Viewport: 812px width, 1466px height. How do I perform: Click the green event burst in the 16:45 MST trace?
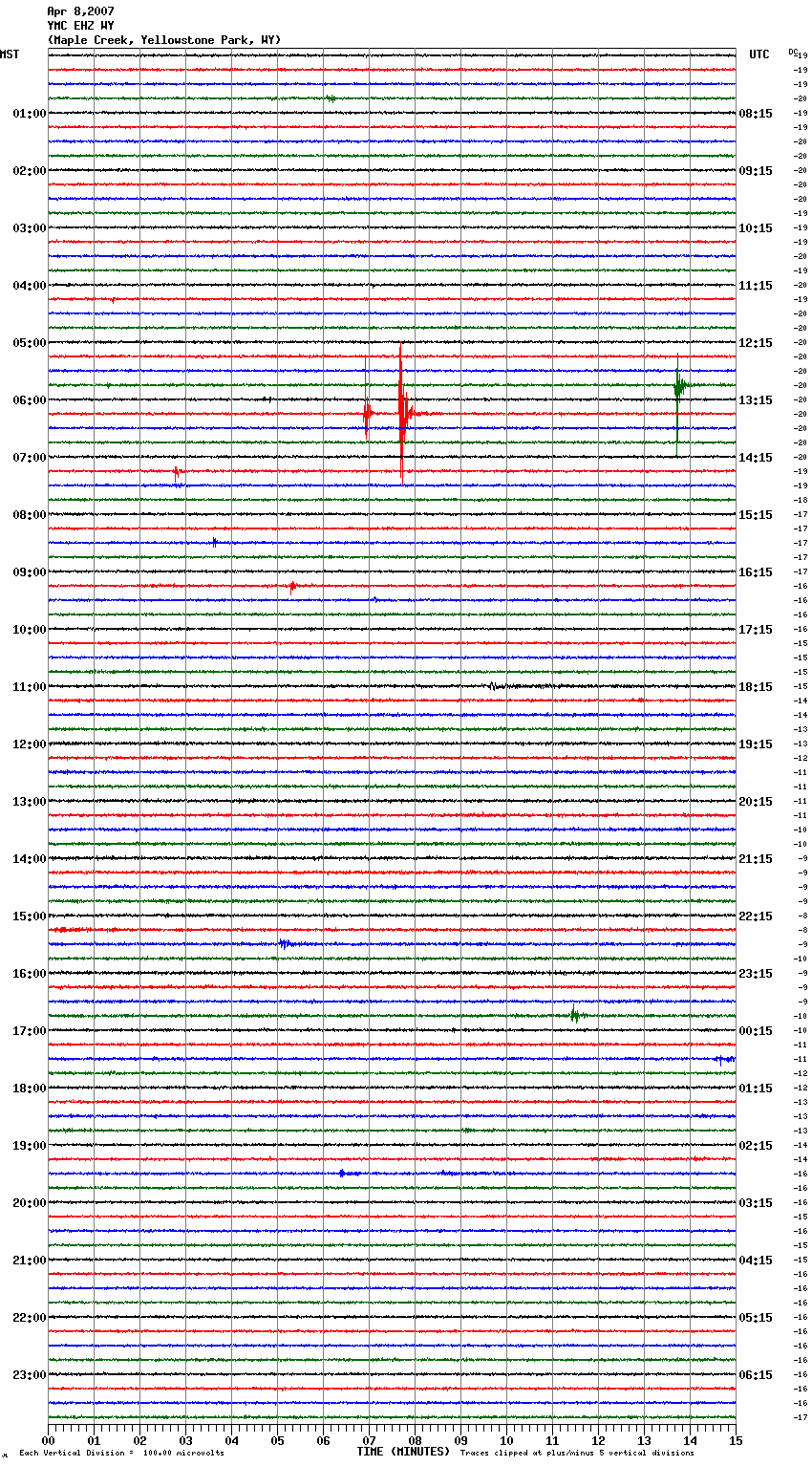[x=574, y=1015]
